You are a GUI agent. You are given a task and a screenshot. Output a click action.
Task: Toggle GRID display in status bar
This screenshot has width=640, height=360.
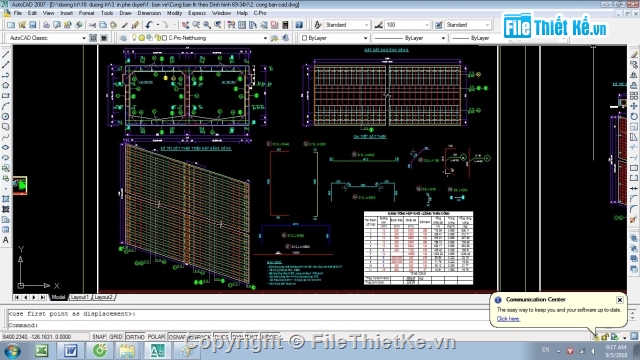tap(116, 337)
